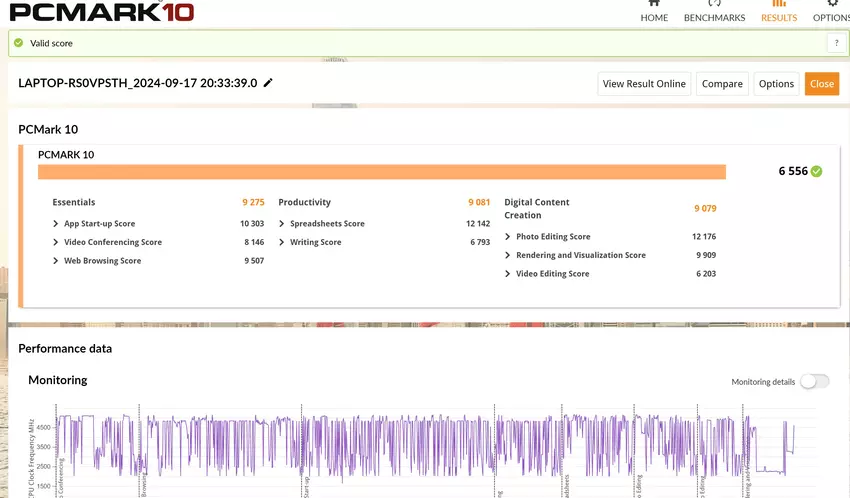Screen dimensions: 850x498
Task: Click the green check beside 6 556 score
Action: pyautogui.click(x=816, y=171)
